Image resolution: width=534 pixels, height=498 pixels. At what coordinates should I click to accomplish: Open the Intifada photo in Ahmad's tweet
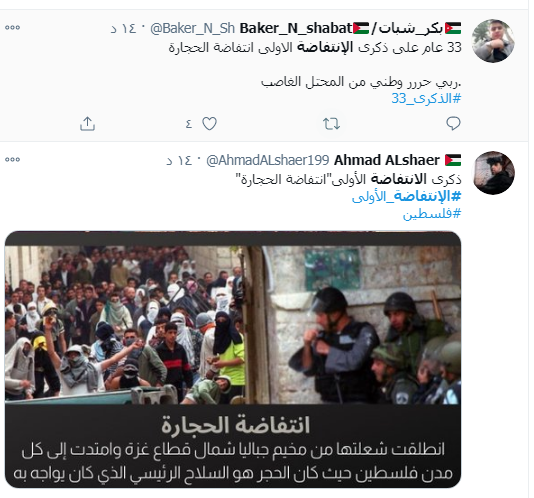[x=233, y=359]
